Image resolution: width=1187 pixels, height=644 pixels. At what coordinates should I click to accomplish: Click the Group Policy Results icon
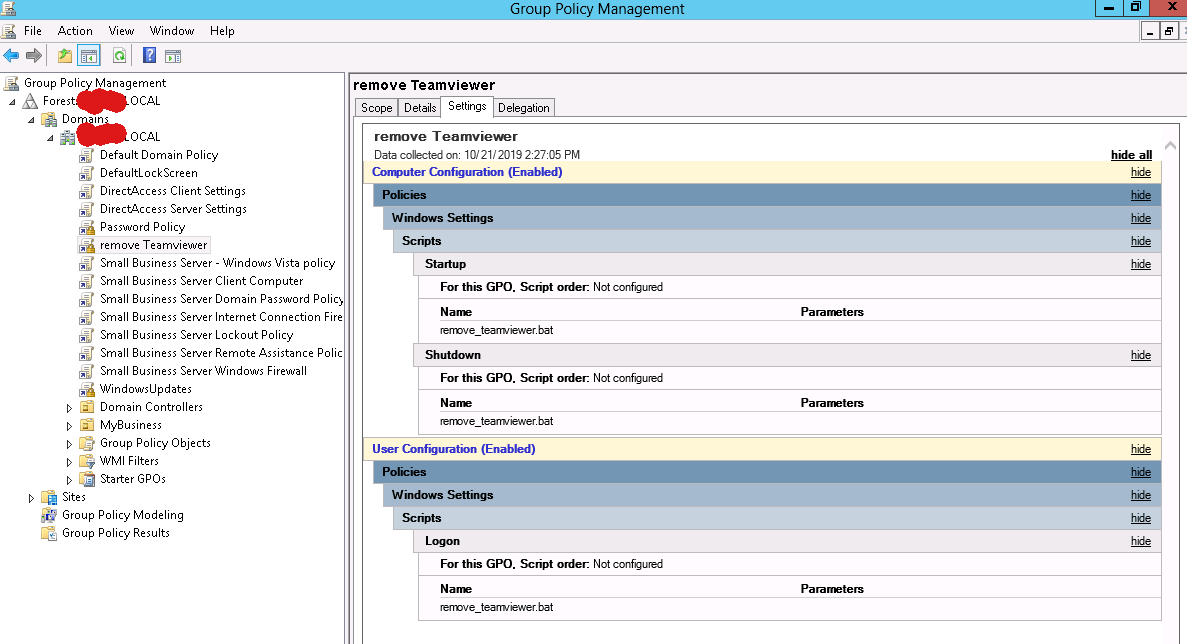49,534
